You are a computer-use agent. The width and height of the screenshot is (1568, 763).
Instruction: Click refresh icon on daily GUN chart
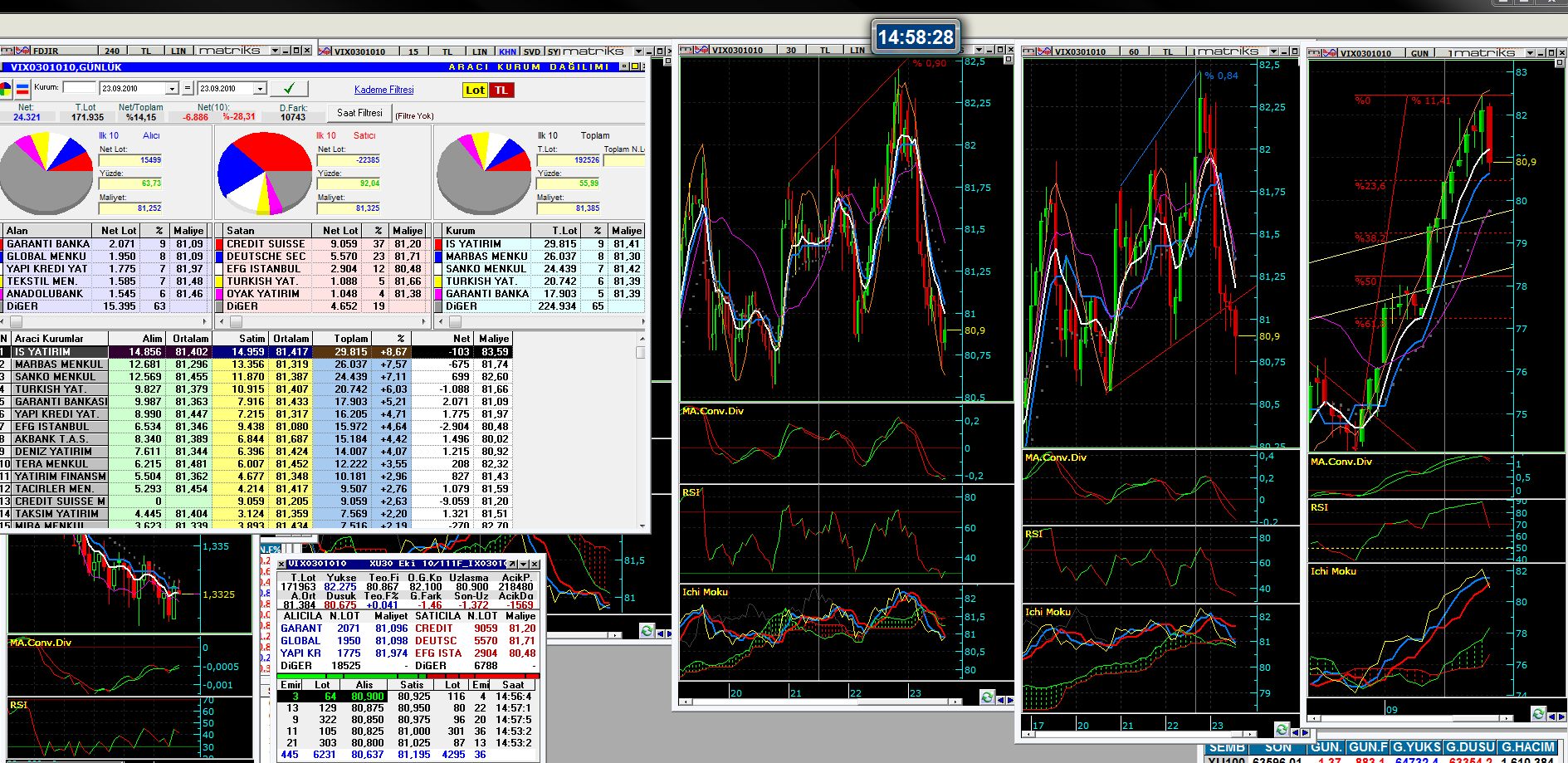1538,714
